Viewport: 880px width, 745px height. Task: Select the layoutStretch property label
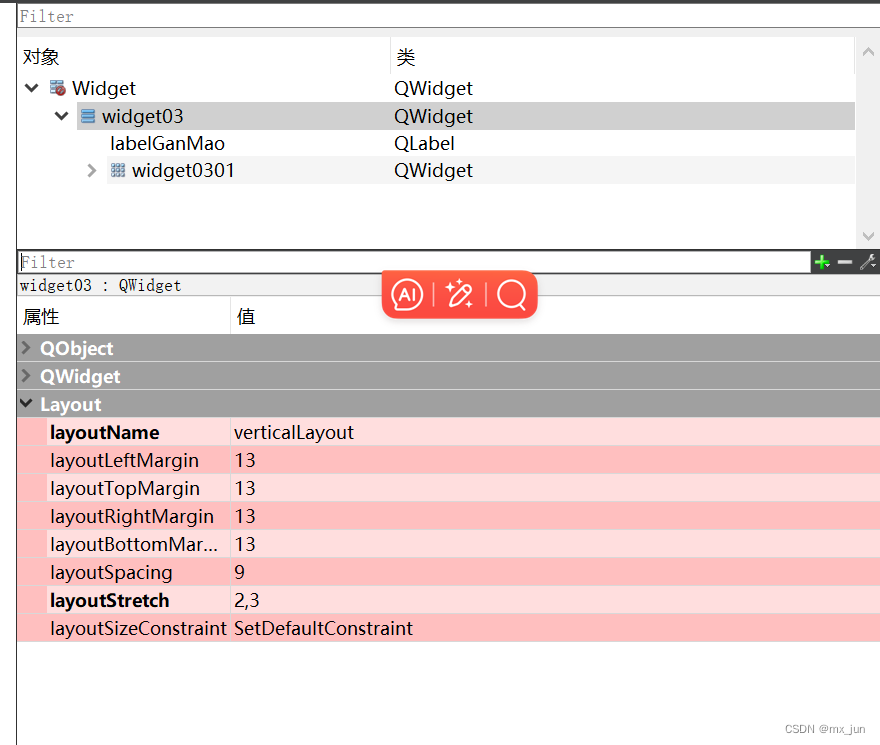[109, 600]
